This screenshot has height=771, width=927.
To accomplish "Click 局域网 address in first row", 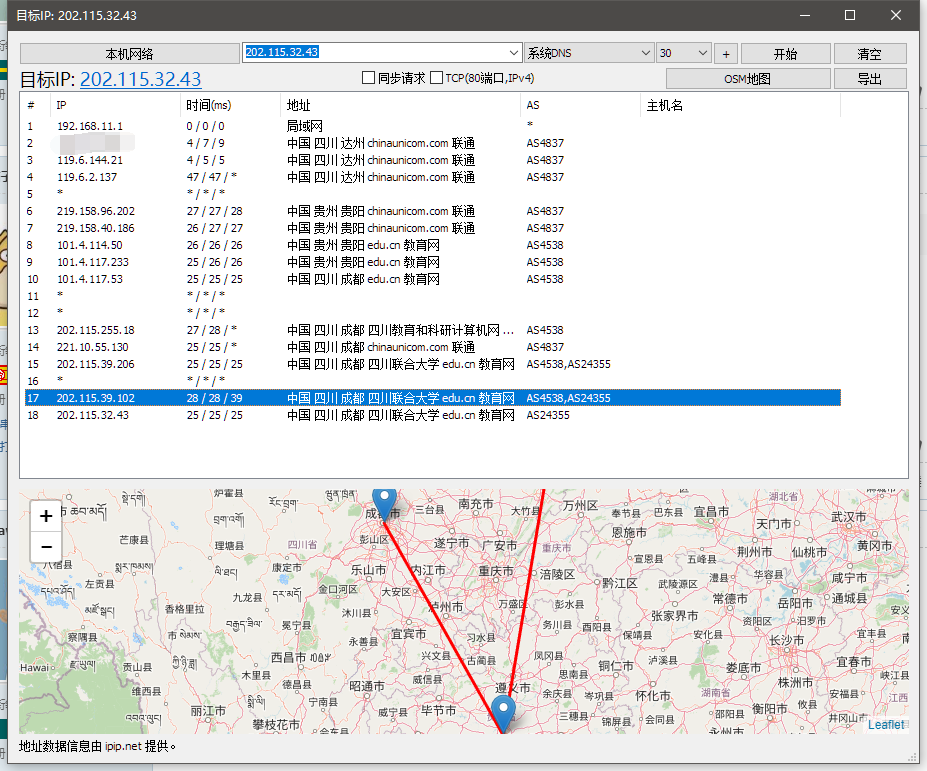I will pos(304,126).
